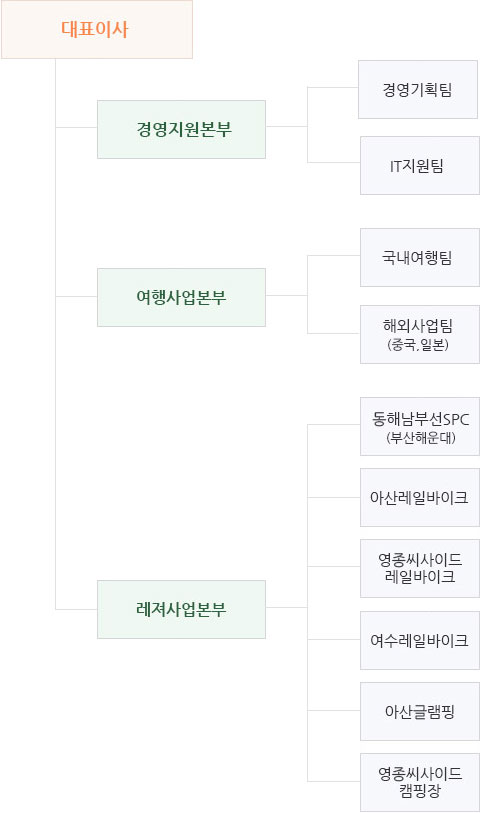480x813 pixels.
Task: Click the (부산해운대) subtitle text
Action: [x=421, y=438]
